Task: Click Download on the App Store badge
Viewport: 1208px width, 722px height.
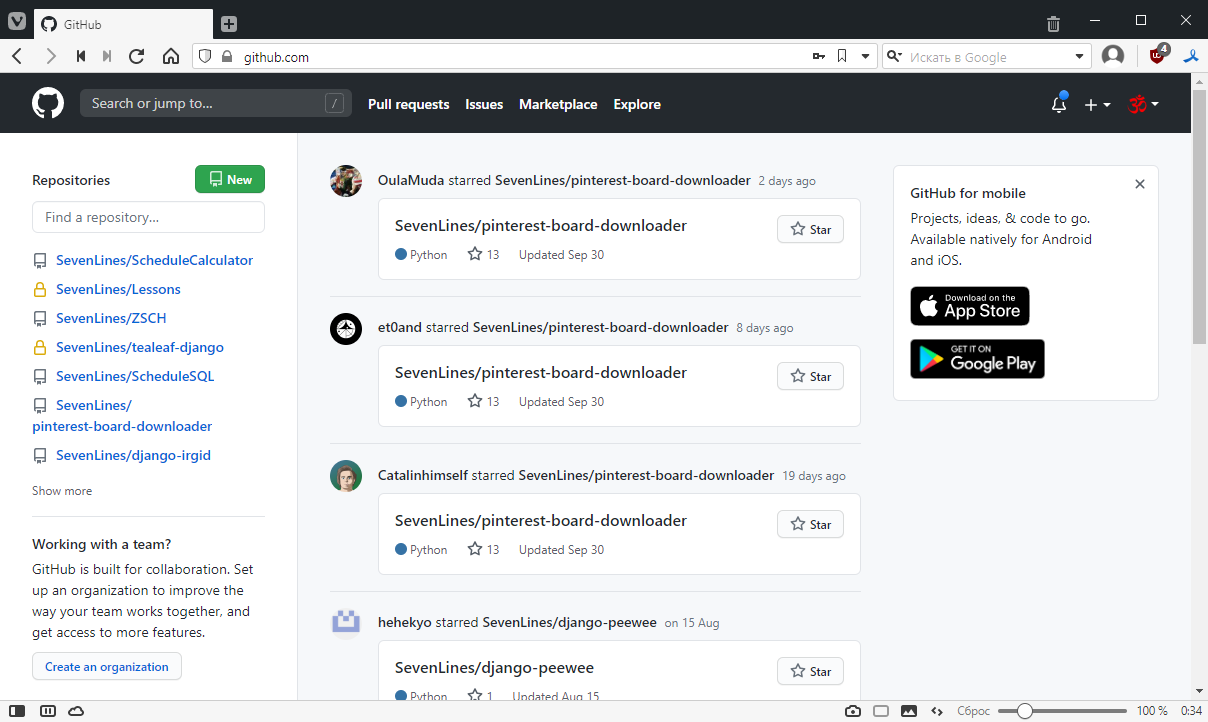Action: (x=970, y=306)
